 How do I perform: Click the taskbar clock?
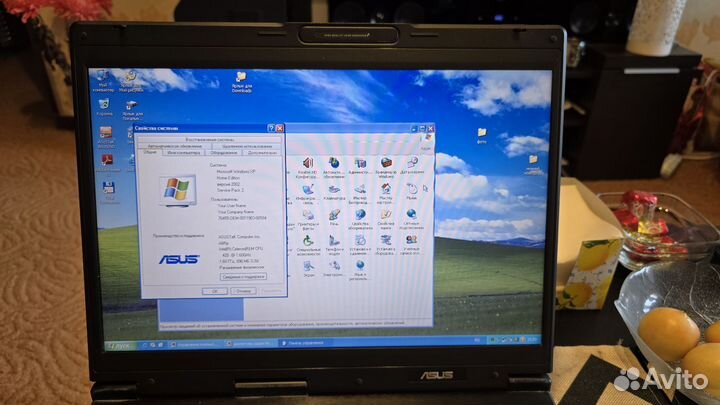(532, 339)
